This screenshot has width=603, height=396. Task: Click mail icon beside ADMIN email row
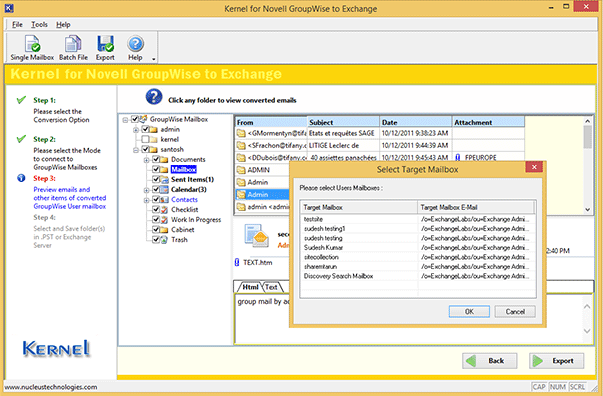(x=241, y=170)
